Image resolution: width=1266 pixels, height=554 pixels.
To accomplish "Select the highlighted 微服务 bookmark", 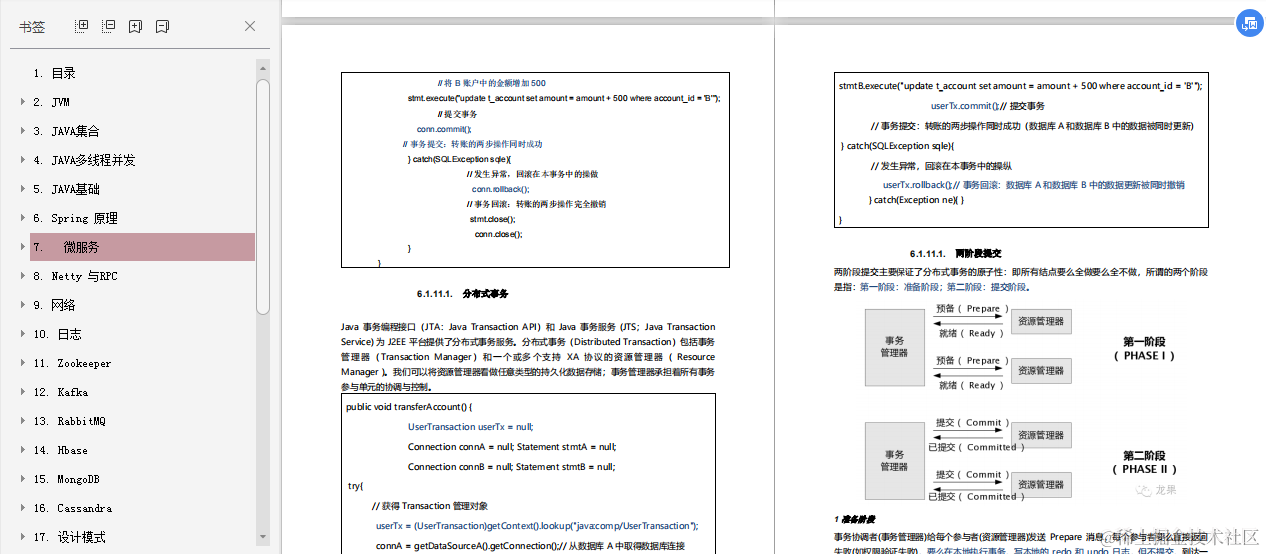I will [142, 247].
